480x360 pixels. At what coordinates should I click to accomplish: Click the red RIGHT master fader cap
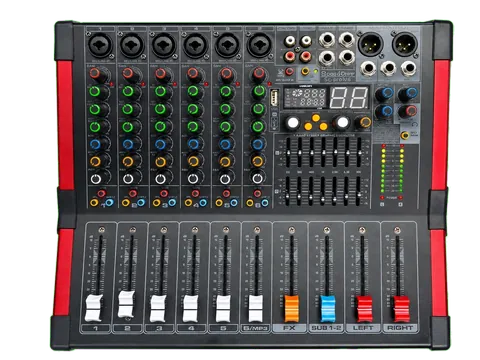(401, 309)
